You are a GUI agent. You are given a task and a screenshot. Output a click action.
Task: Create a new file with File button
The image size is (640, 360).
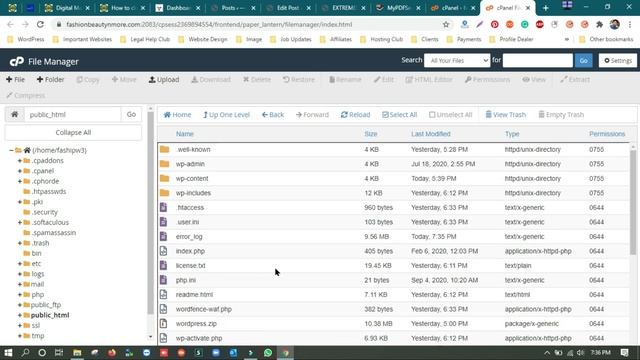tap(16, 80)
